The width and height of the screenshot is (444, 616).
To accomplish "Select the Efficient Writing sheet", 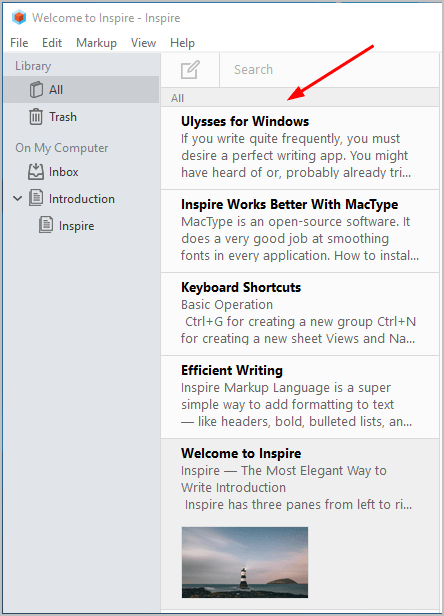I will (300, 397).
